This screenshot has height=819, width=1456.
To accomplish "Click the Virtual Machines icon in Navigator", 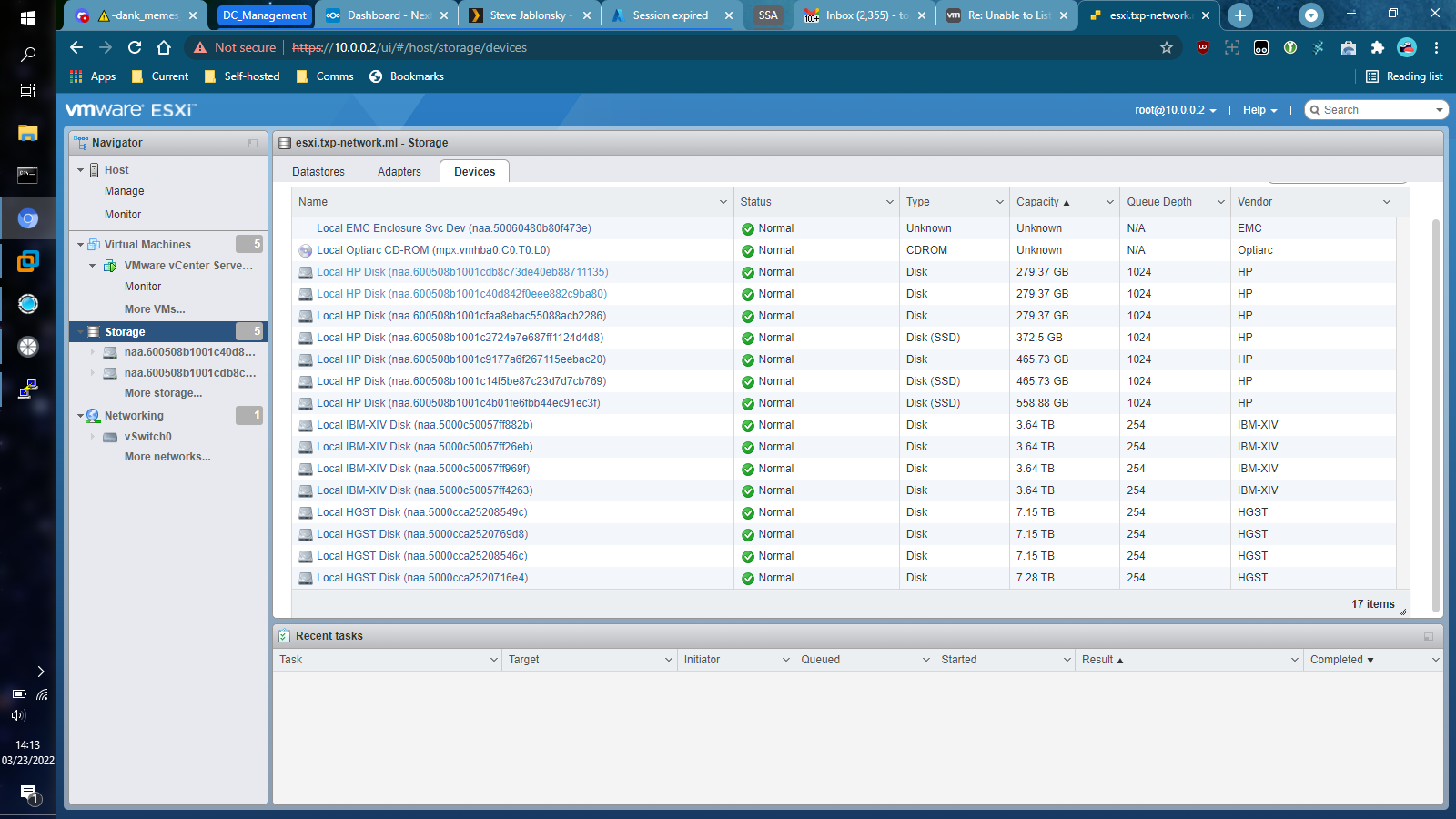I will [94, 244].
